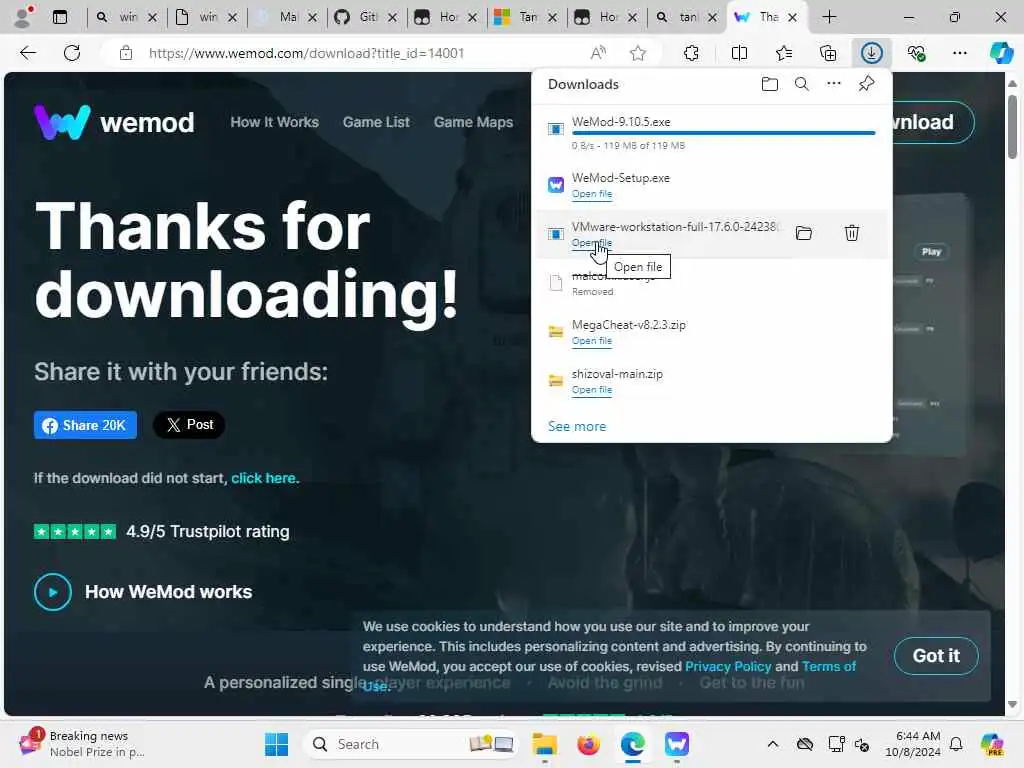This screenshot has height=768, width=1024.
Task: Click the shizoval-main.zip file name
Action: [617, 374]
